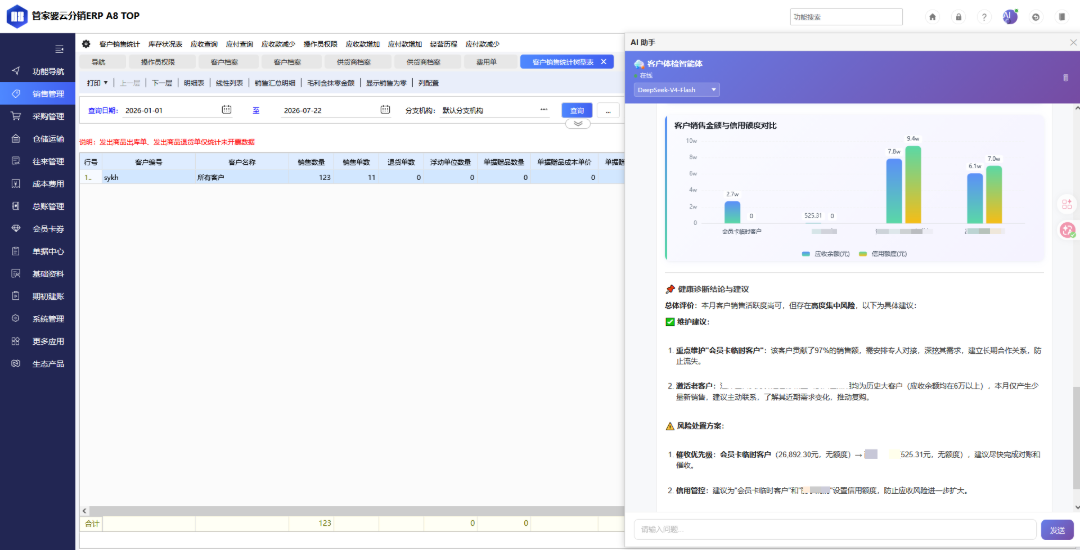Click the blue 查询 button

tap(577, 110)
